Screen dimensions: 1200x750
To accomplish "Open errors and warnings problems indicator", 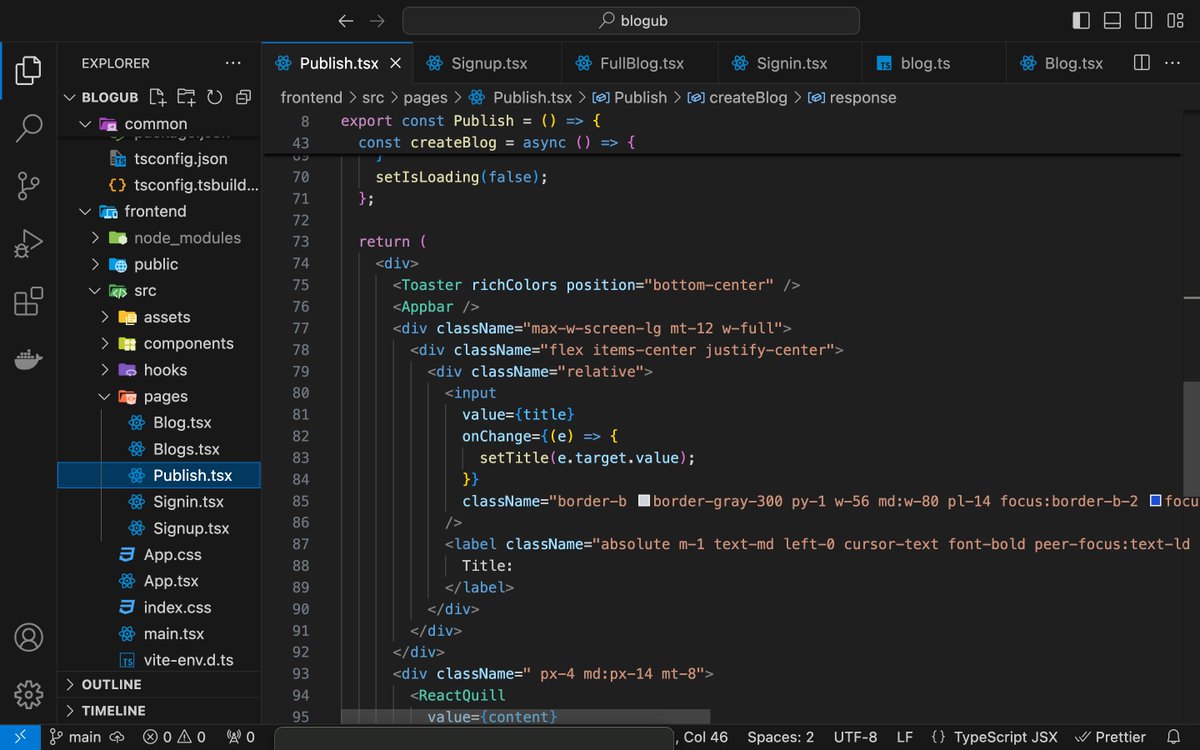I will click(174, 737).
